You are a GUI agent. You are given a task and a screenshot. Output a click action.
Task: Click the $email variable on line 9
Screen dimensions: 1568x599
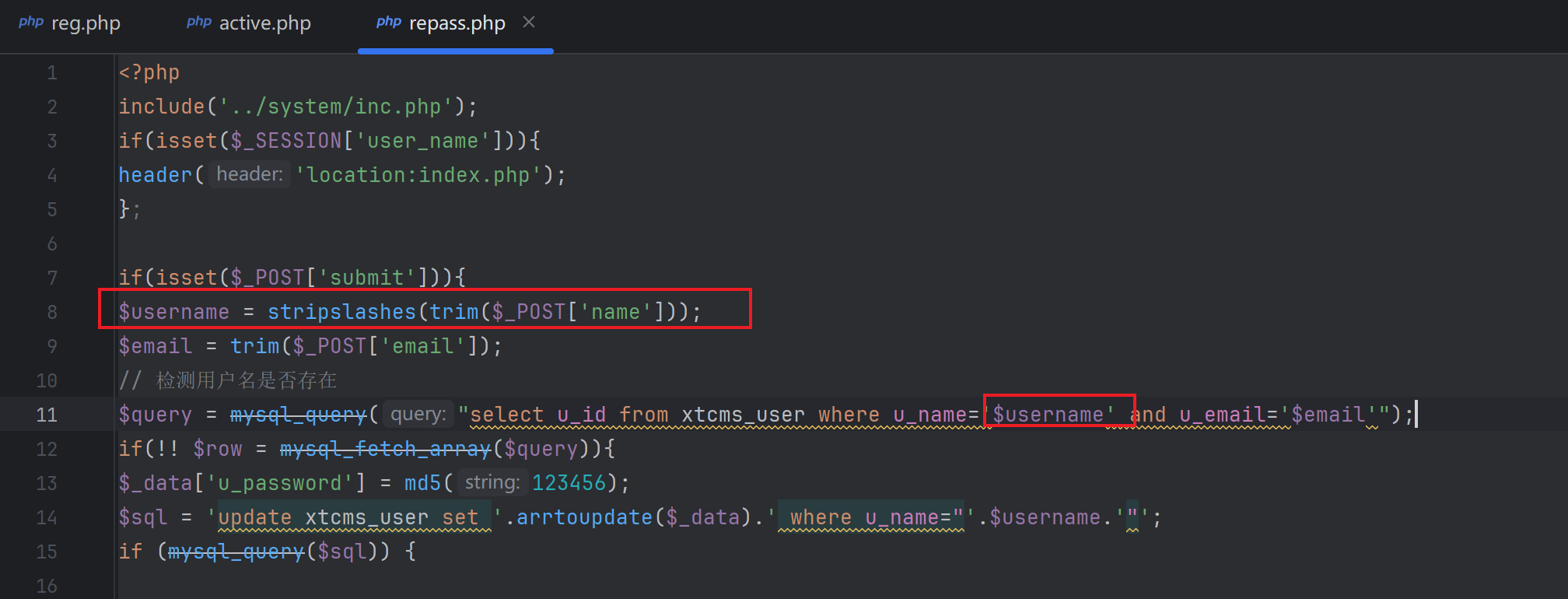156,346
